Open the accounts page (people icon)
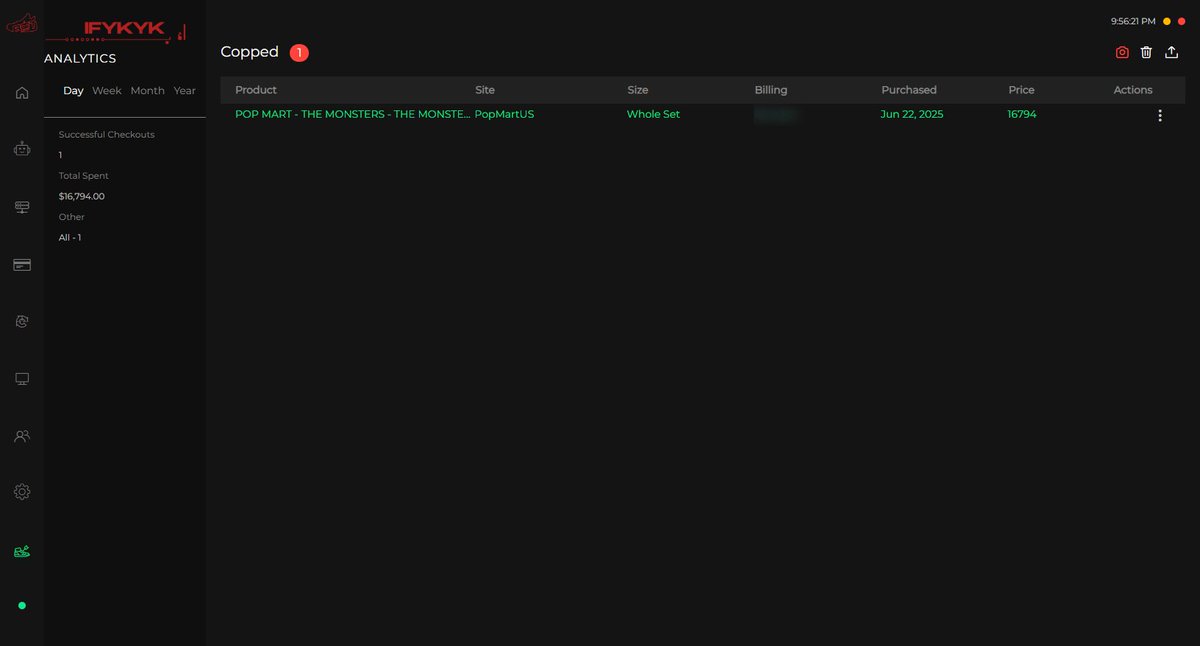The height and width of the screenshot is (646, 1200). coord(22,436)
